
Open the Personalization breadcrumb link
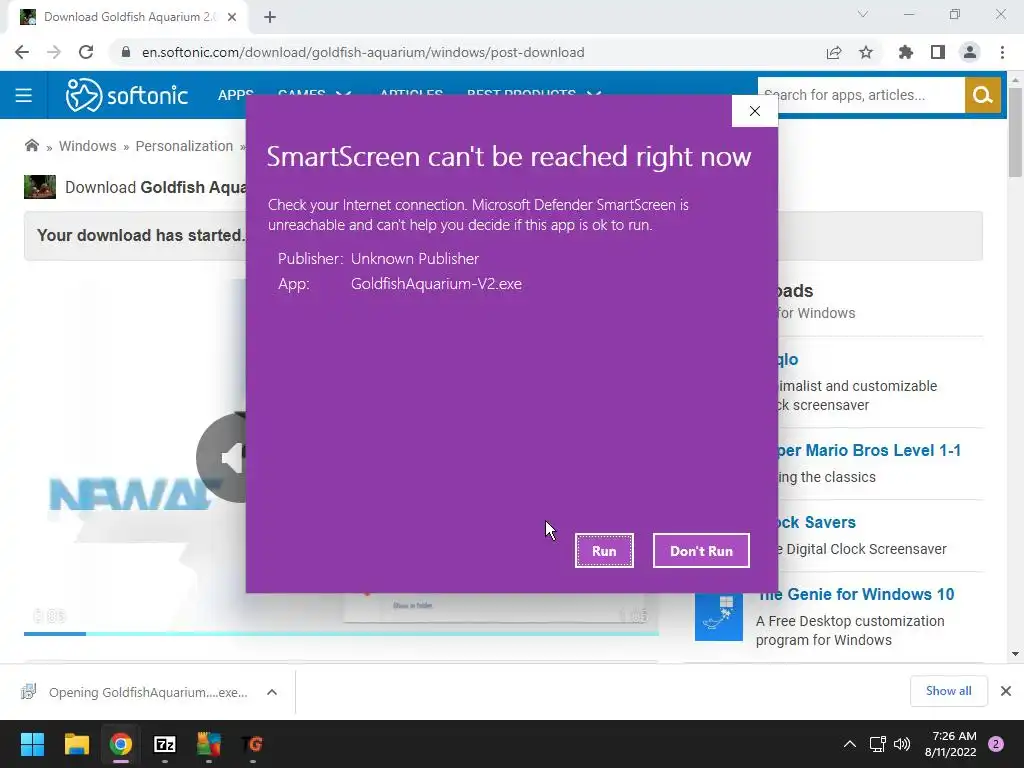click(x=184, y=146)
